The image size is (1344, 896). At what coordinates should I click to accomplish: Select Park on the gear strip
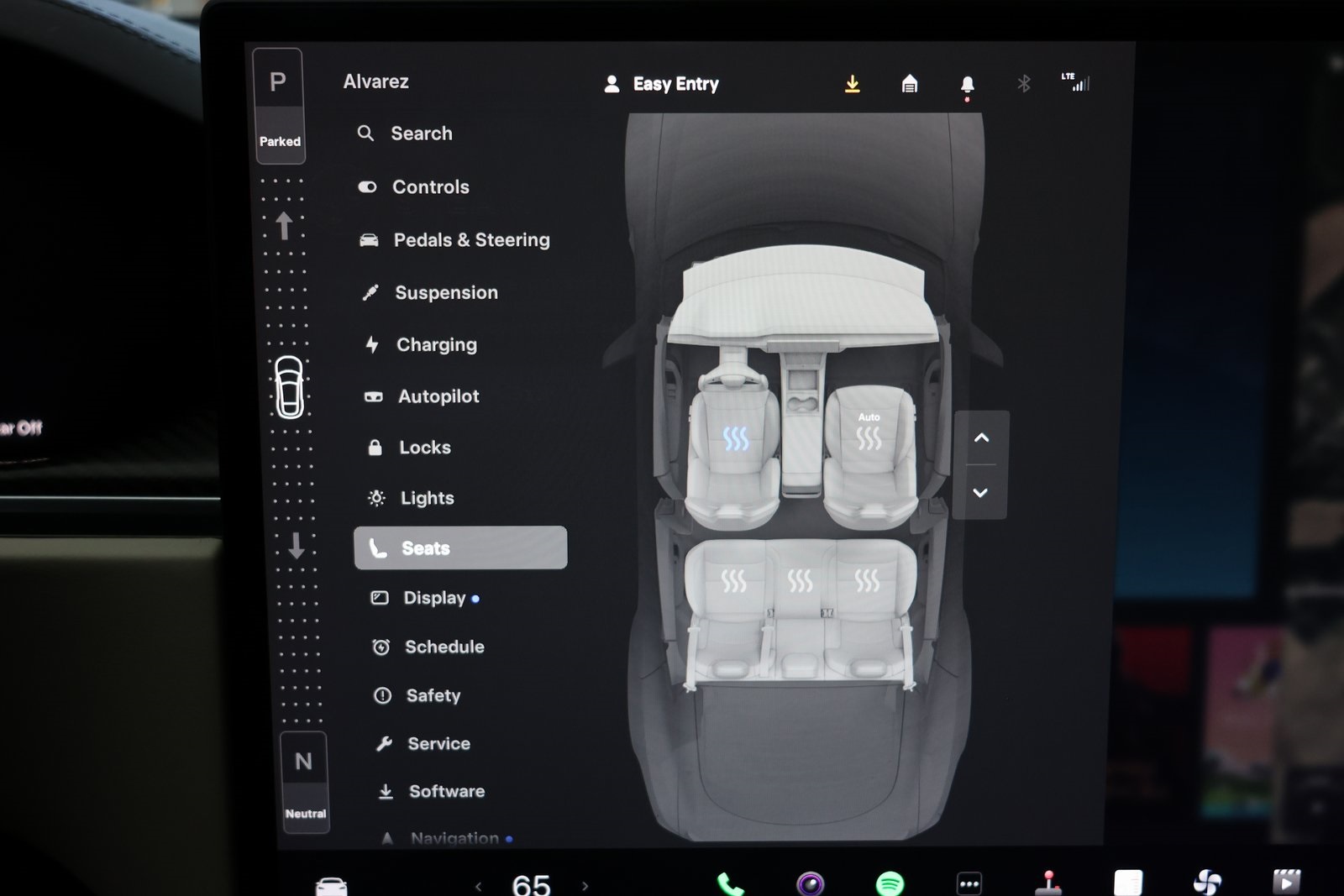[x=279, y=106]
